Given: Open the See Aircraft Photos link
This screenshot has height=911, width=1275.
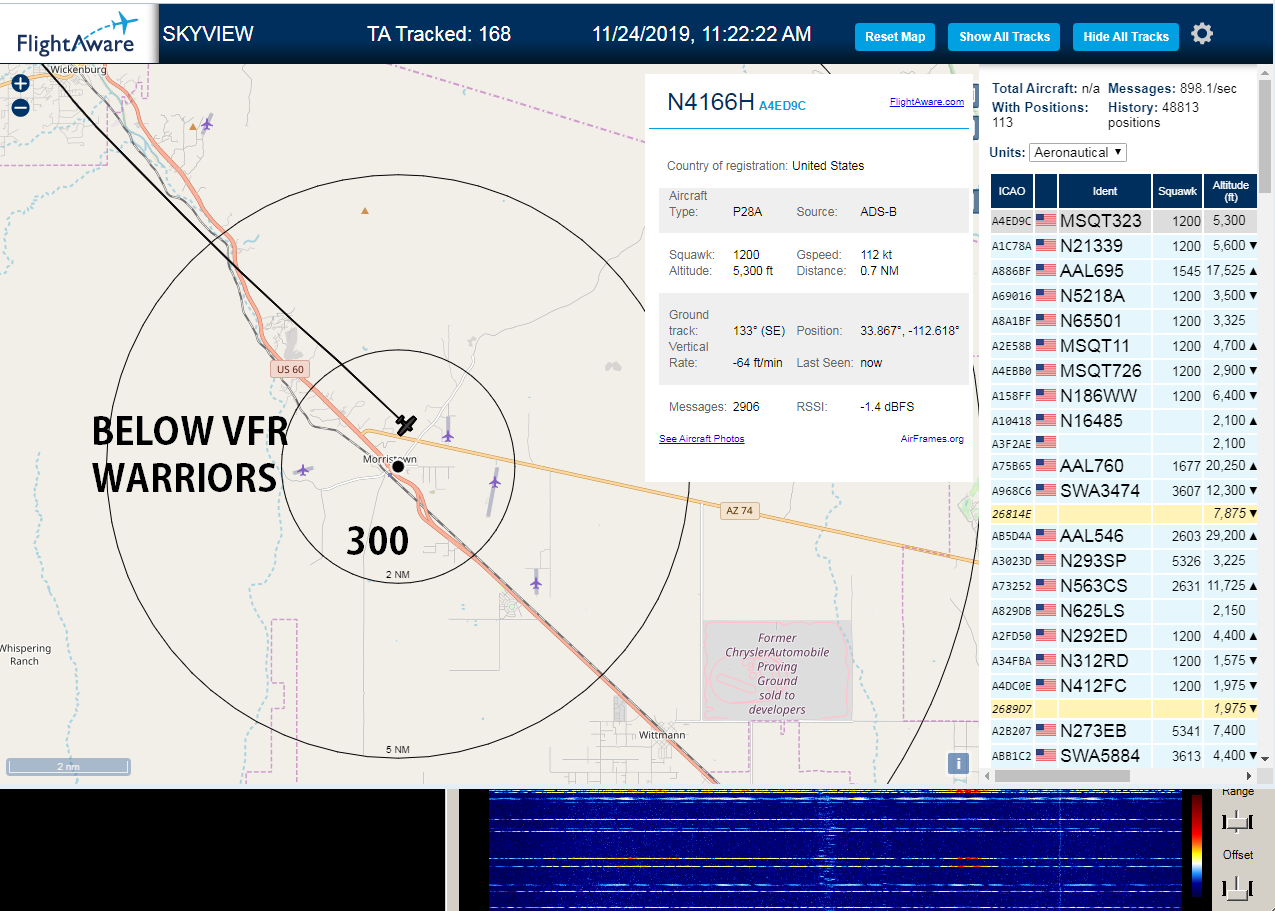Looking at the screenshot, I should click(701, 439).
